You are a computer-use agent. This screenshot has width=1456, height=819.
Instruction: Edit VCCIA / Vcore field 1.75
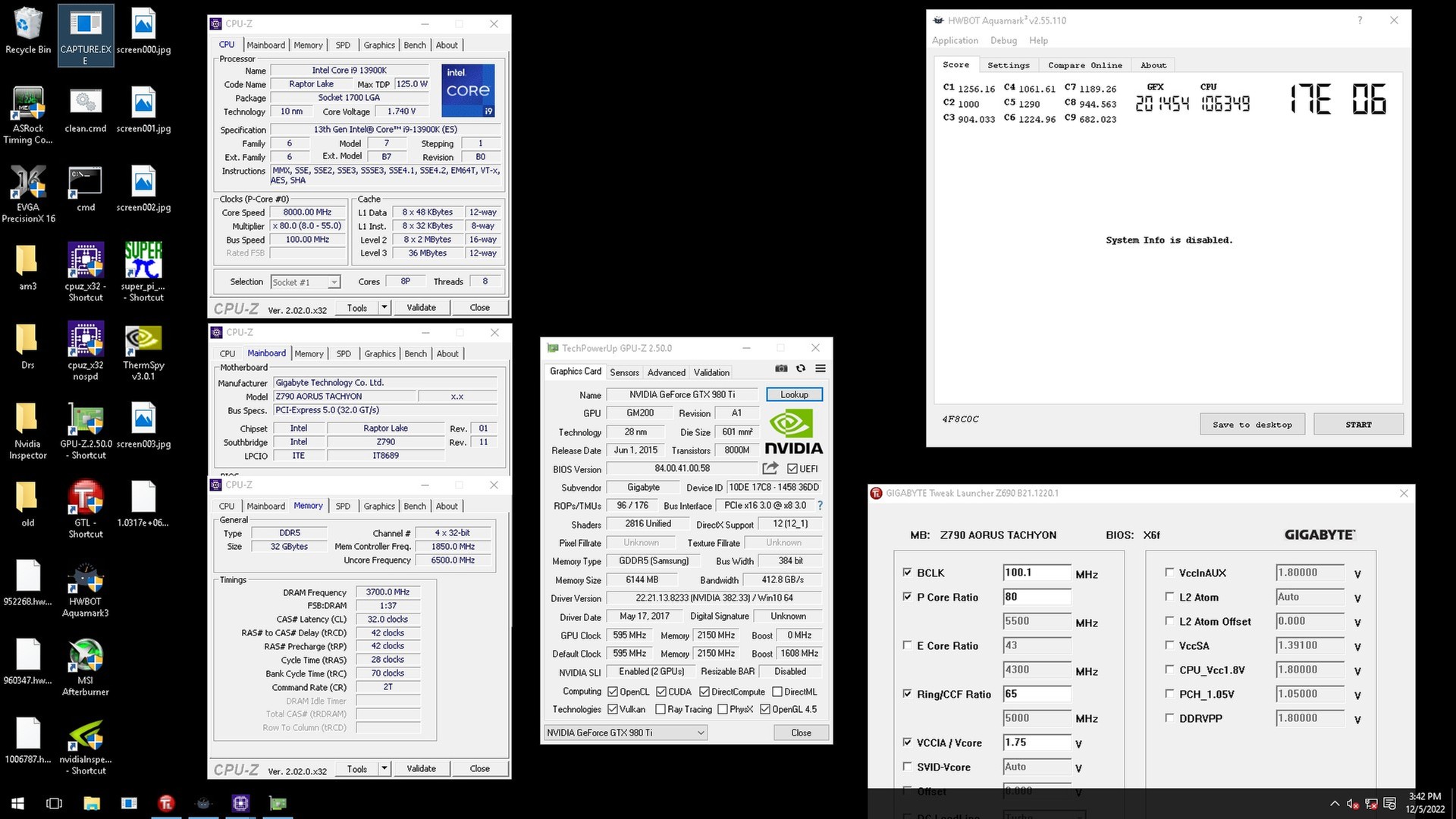click(x=1037, y=742)
